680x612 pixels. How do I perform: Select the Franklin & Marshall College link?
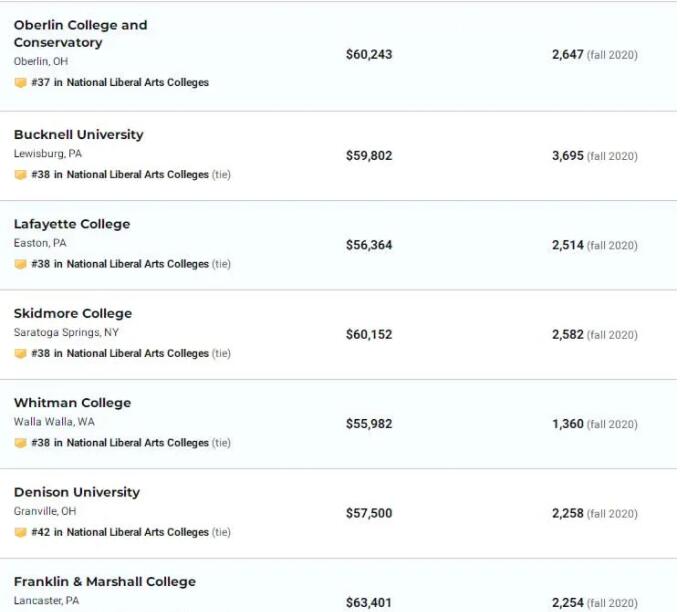[x=105, y=582]
